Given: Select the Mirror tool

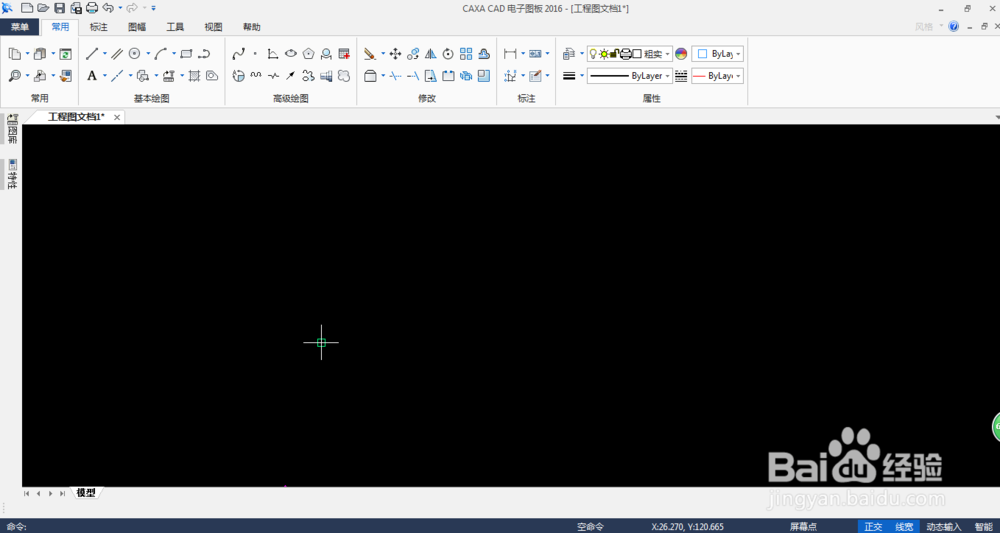Looking at the screenshot, I should coord(430,54).
